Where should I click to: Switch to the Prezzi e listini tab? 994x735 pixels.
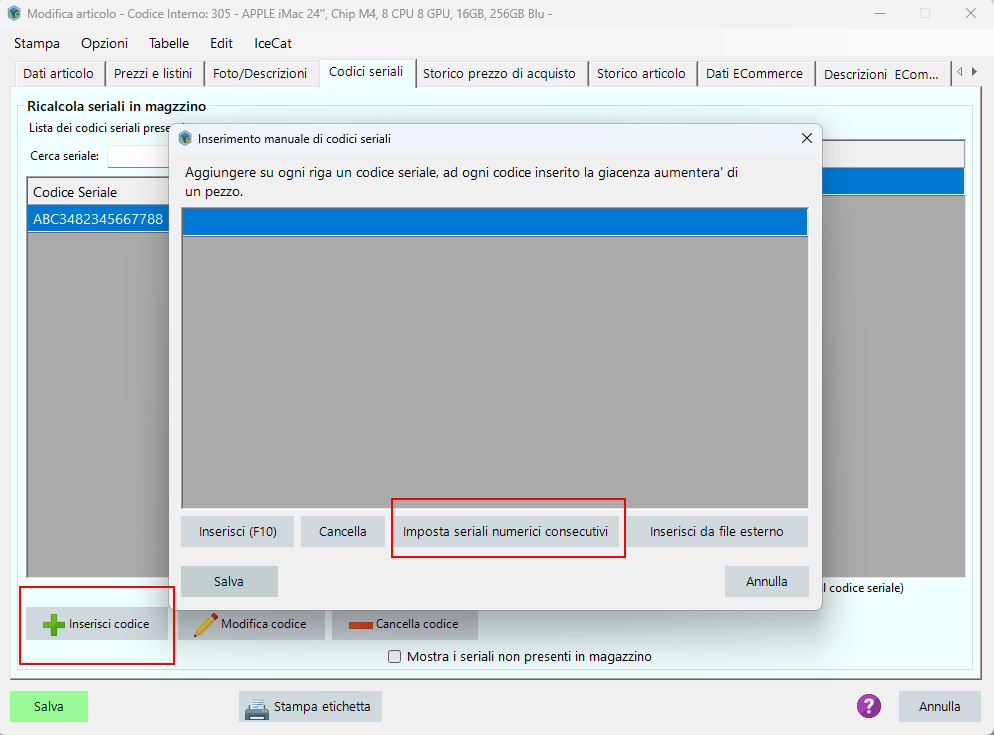click(153, 74)
